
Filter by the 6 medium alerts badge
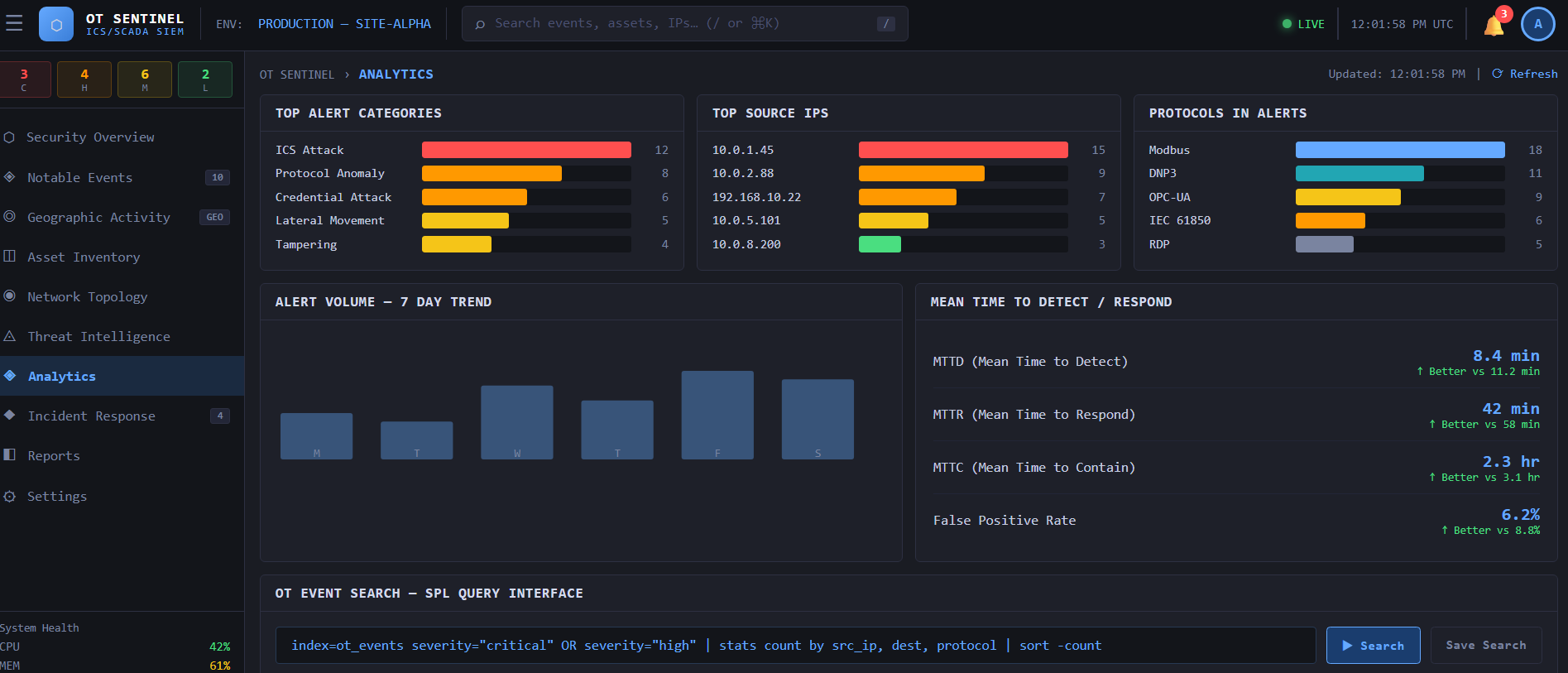click(x=145, y=79)
